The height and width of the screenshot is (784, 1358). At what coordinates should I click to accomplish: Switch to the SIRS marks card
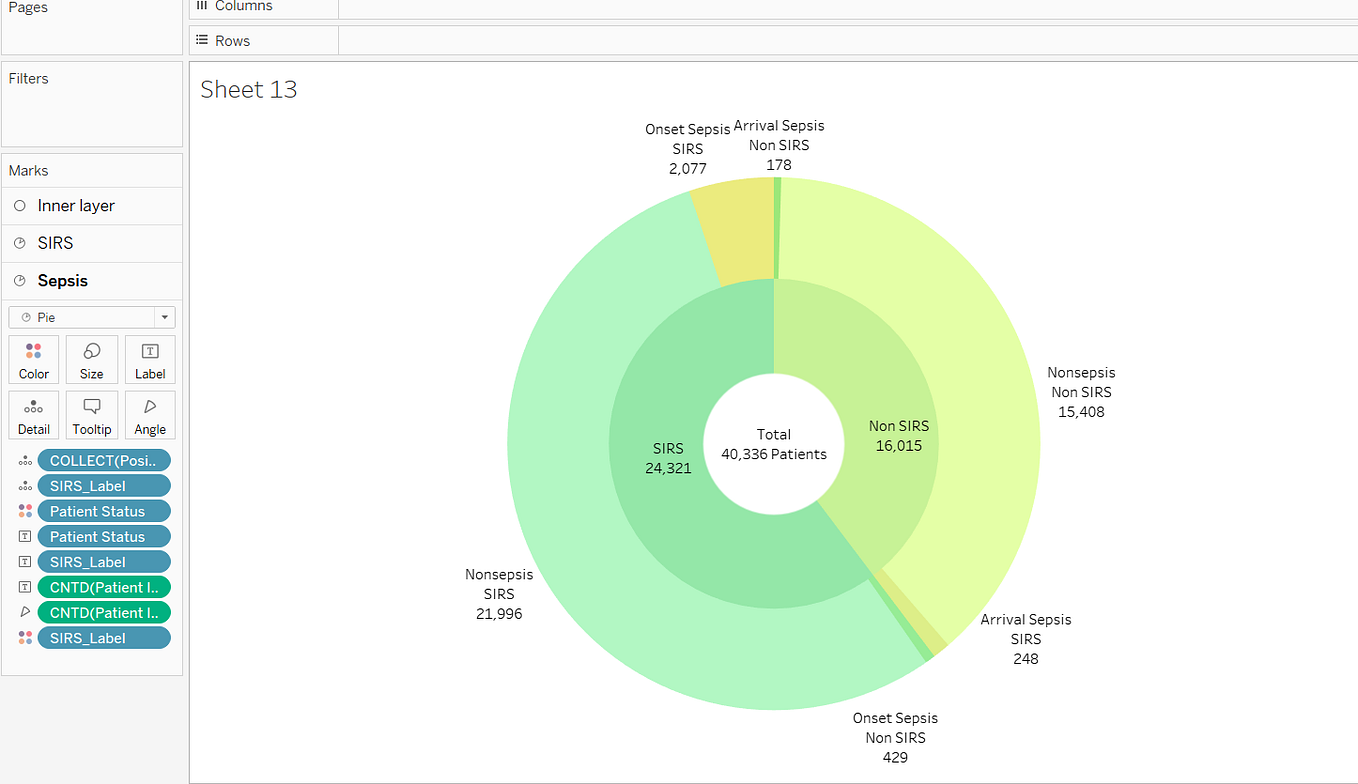(55, 243)
